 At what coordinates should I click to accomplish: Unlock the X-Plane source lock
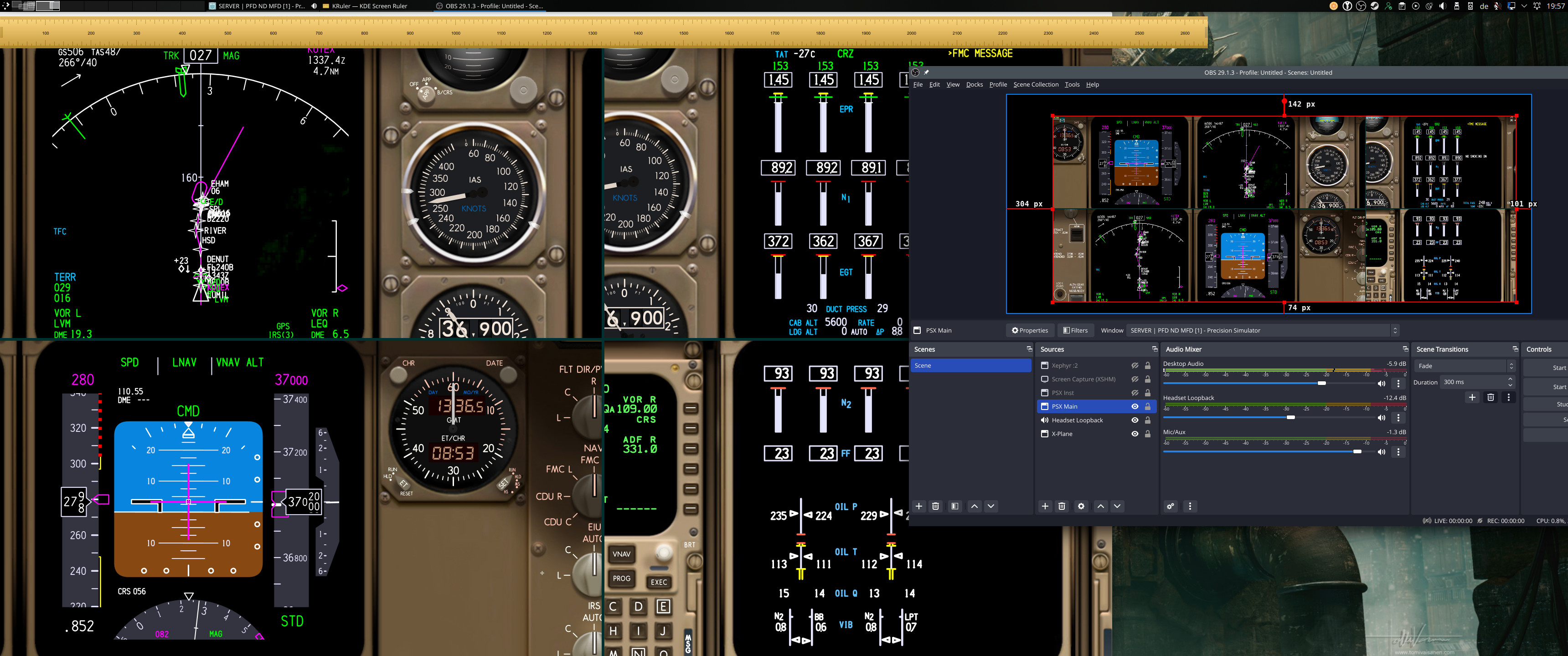click(1147, 434)
